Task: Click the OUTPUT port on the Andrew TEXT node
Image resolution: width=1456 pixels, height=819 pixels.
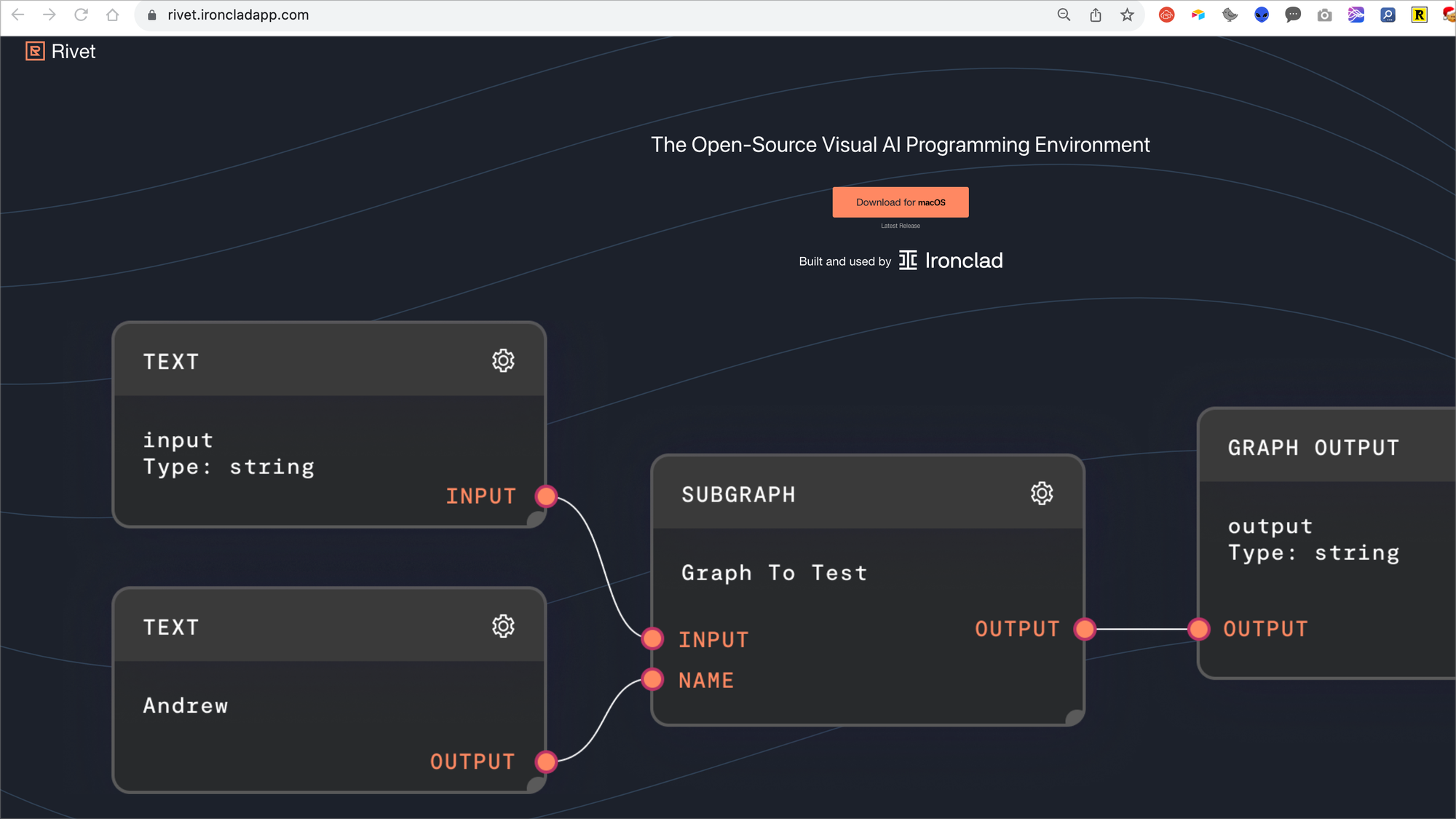Action: [546, 761]
